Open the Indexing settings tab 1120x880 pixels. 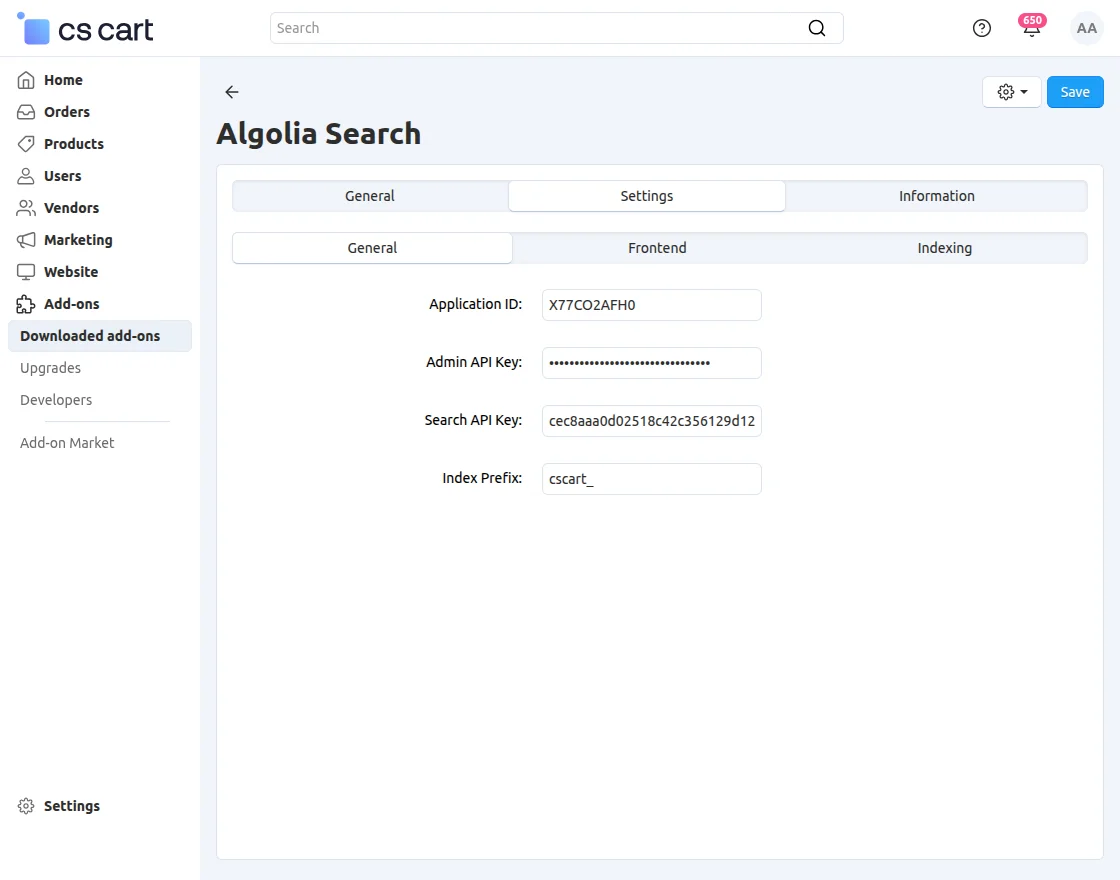[x=944, y=248]
